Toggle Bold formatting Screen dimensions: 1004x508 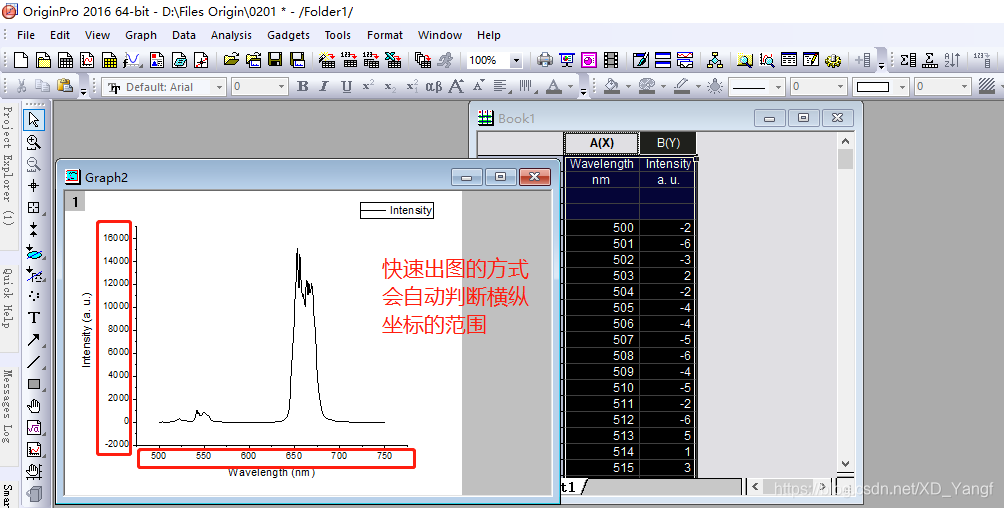point(303,86)
